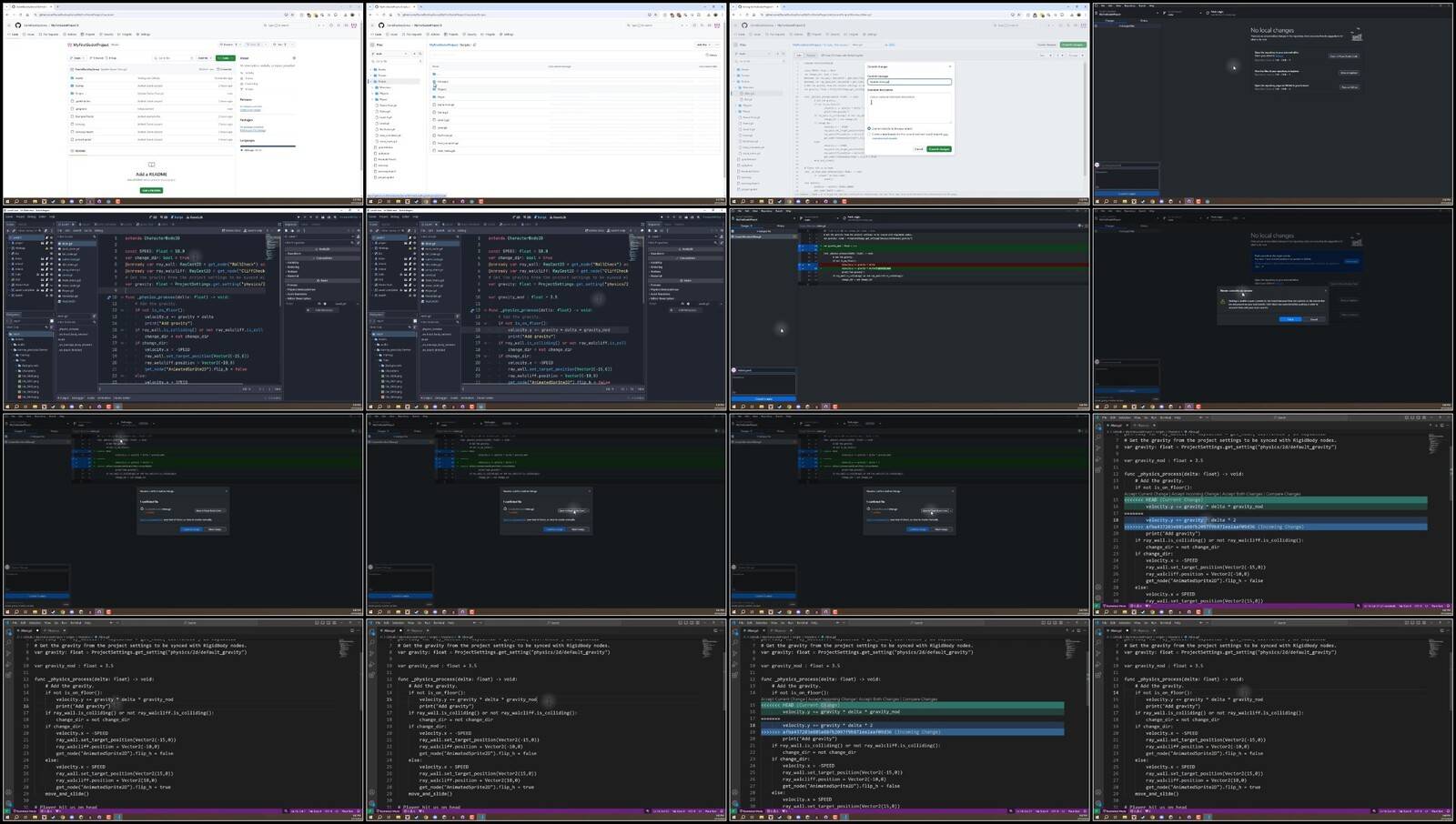
Task: Click MyFirstGodotProject title on repo home page
Action: (91, 45)
